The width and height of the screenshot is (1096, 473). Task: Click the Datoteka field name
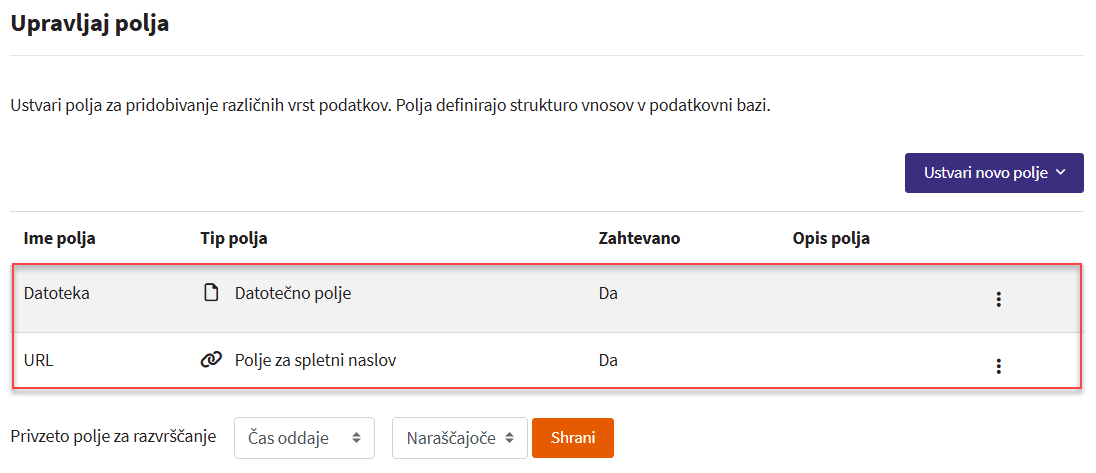click(57, 294)
